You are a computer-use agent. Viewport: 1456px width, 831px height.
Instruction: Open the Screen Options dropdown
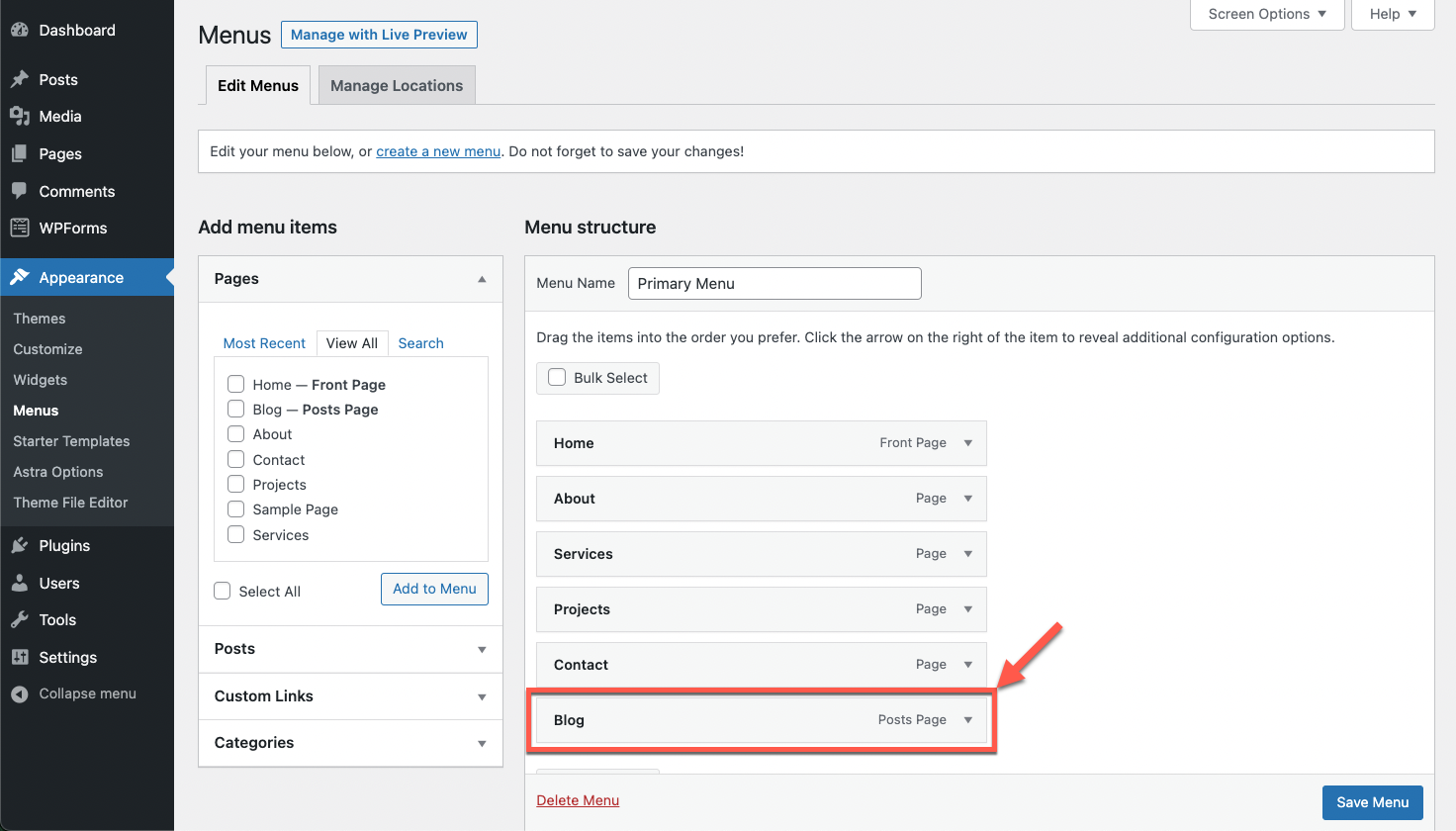pos(1267,14)
